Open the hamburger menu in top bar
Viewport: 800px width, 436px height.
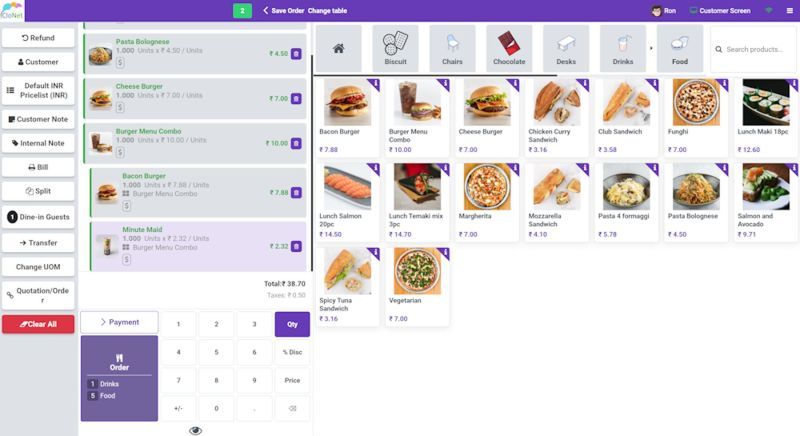(x=789, y=11)
